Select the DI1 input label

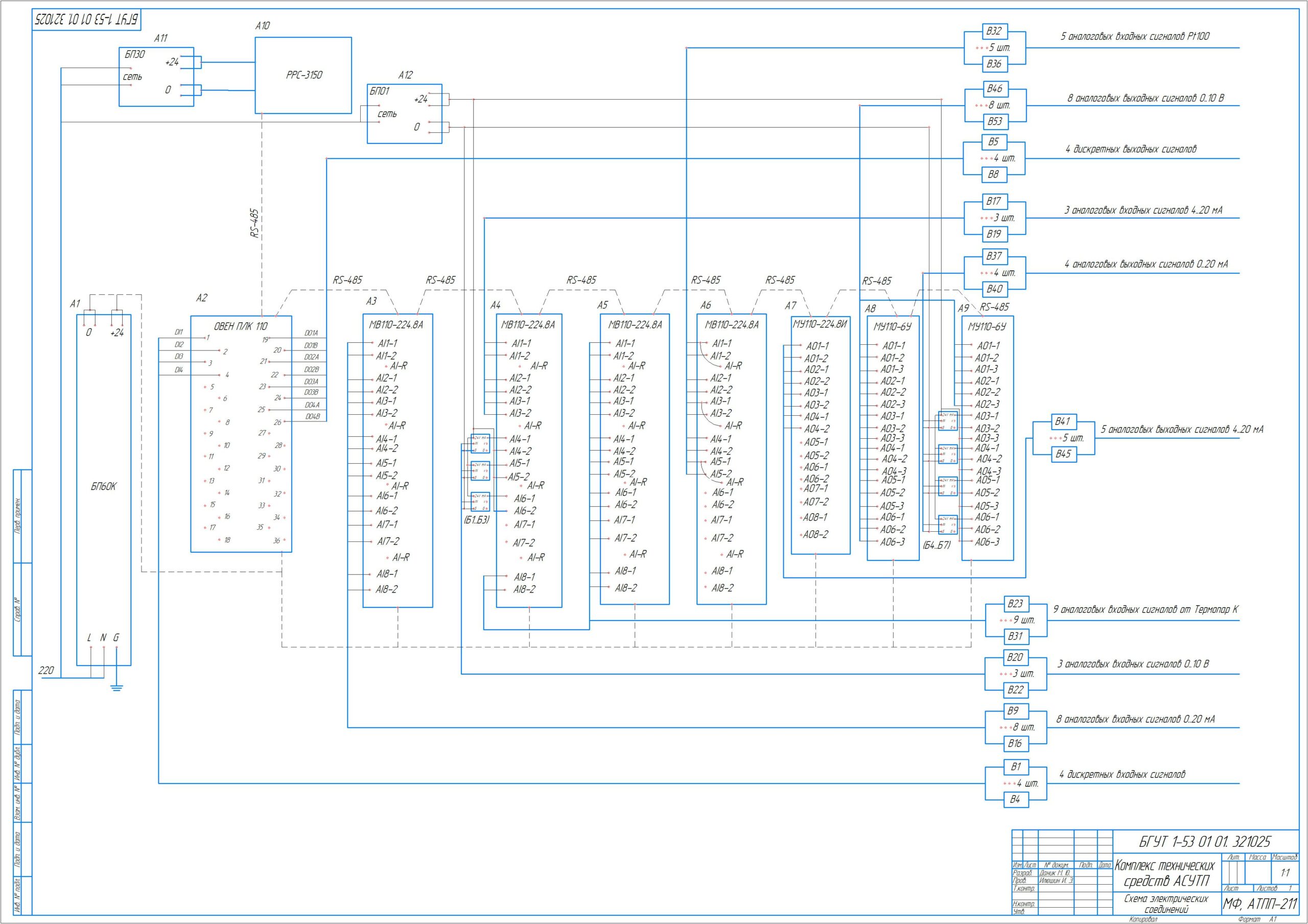tap(179, 332)
